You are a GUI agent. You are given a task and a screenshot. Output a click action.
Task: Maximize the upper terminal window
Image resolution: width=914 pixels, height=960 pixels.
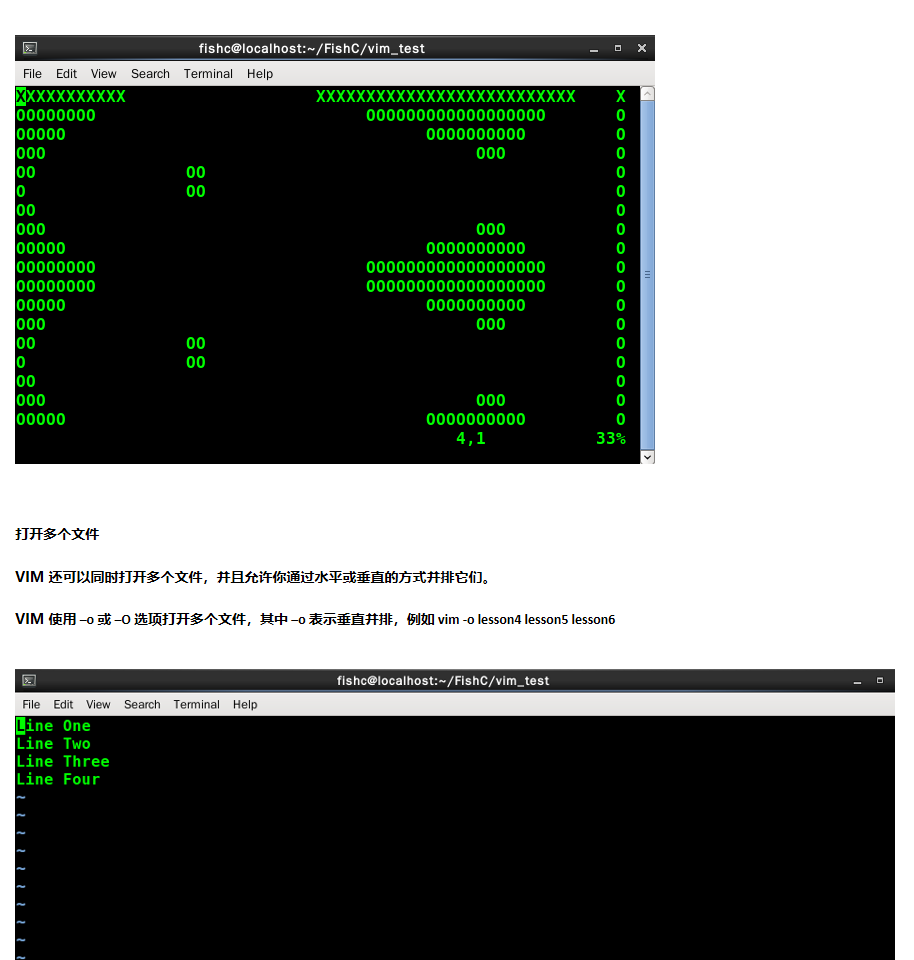tap(618, 48)
